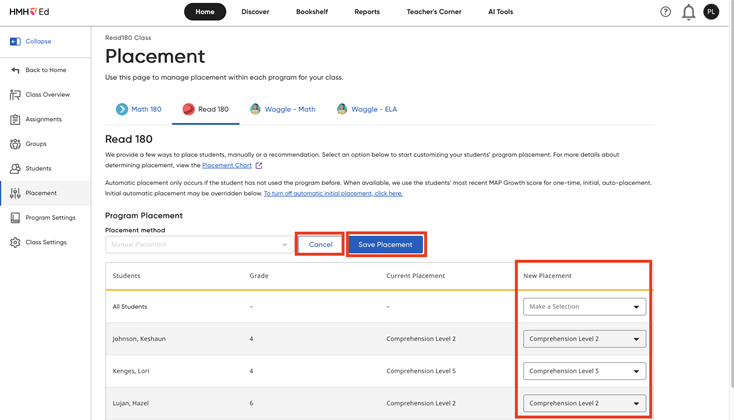Open the help question mark icon

(665, 12)
